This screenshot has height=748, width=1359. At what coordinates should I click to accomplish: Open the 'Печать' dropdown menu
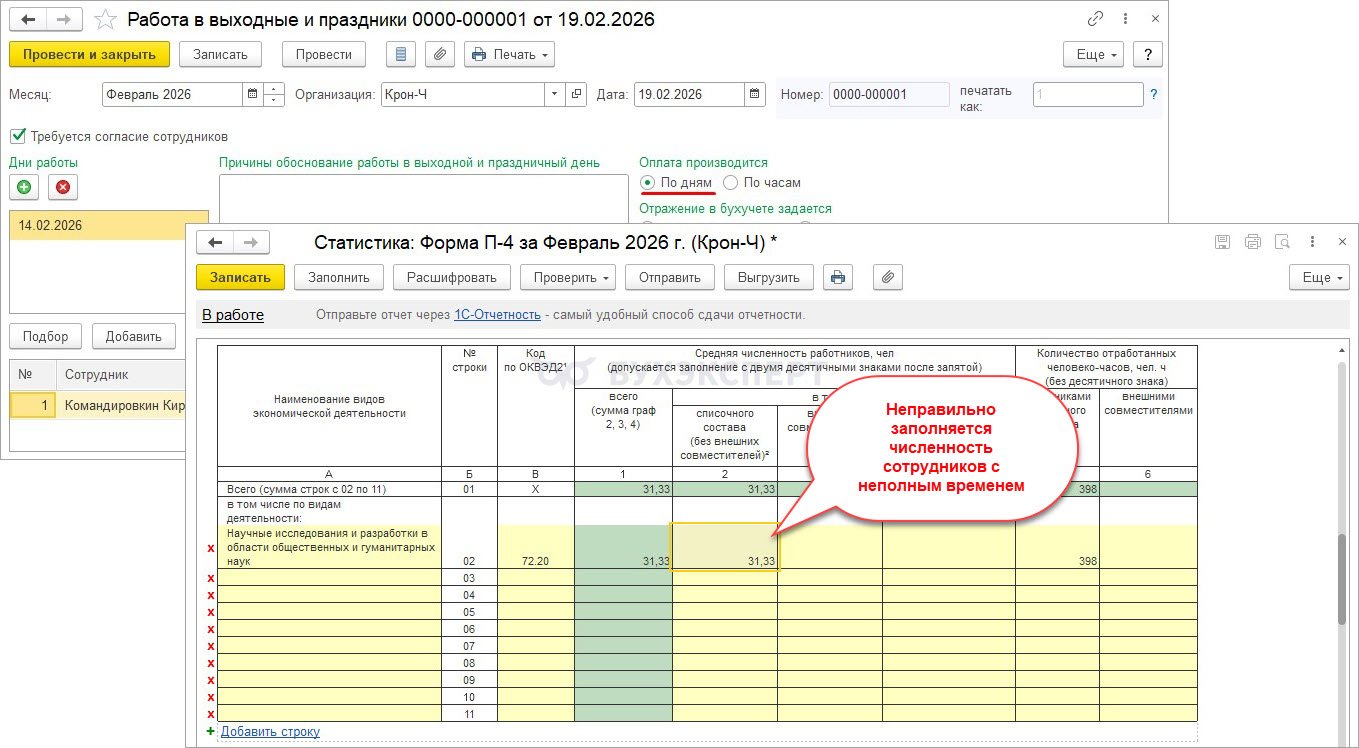[509, 54]
